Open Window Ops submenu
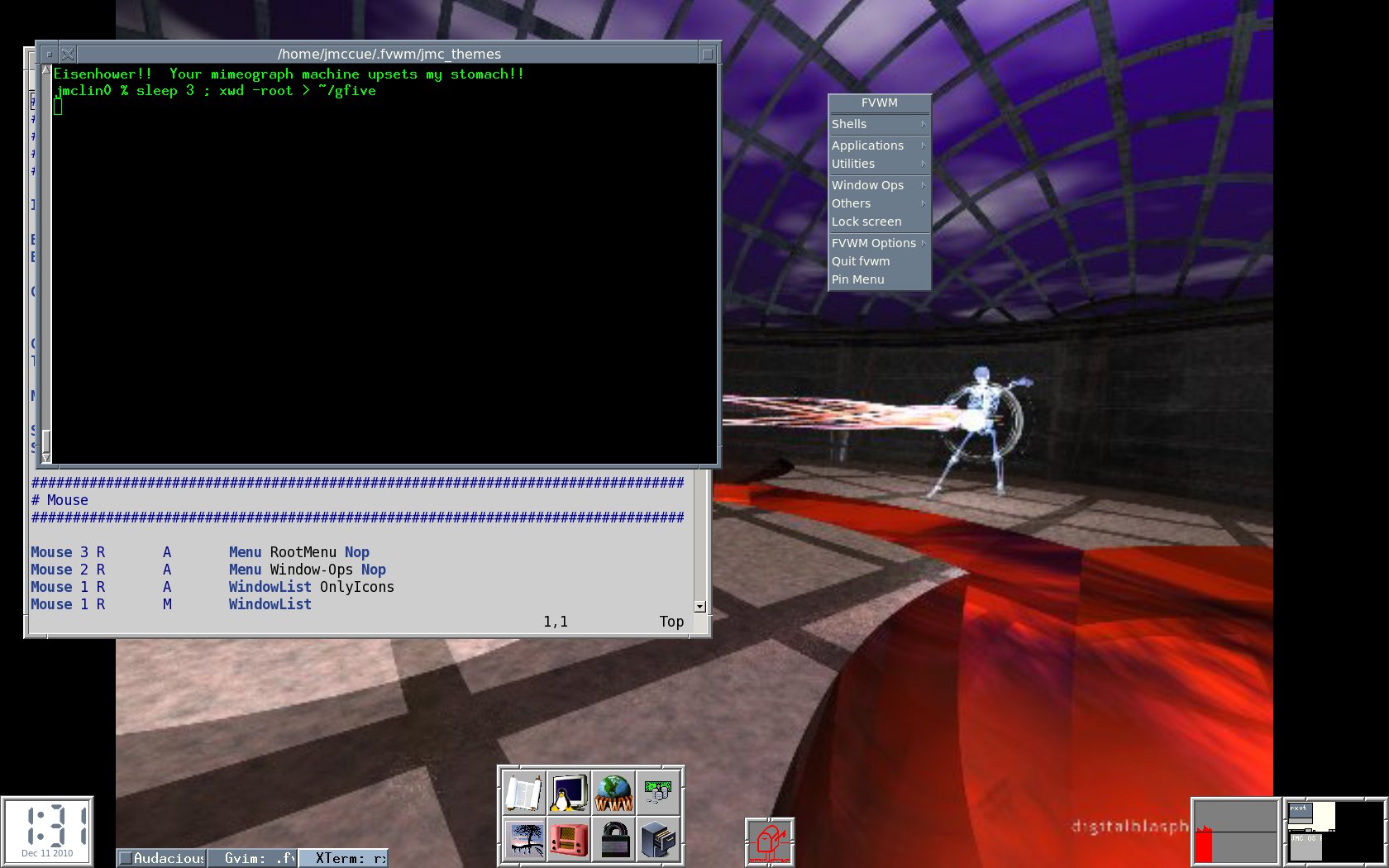 click(x=879, y=185)
